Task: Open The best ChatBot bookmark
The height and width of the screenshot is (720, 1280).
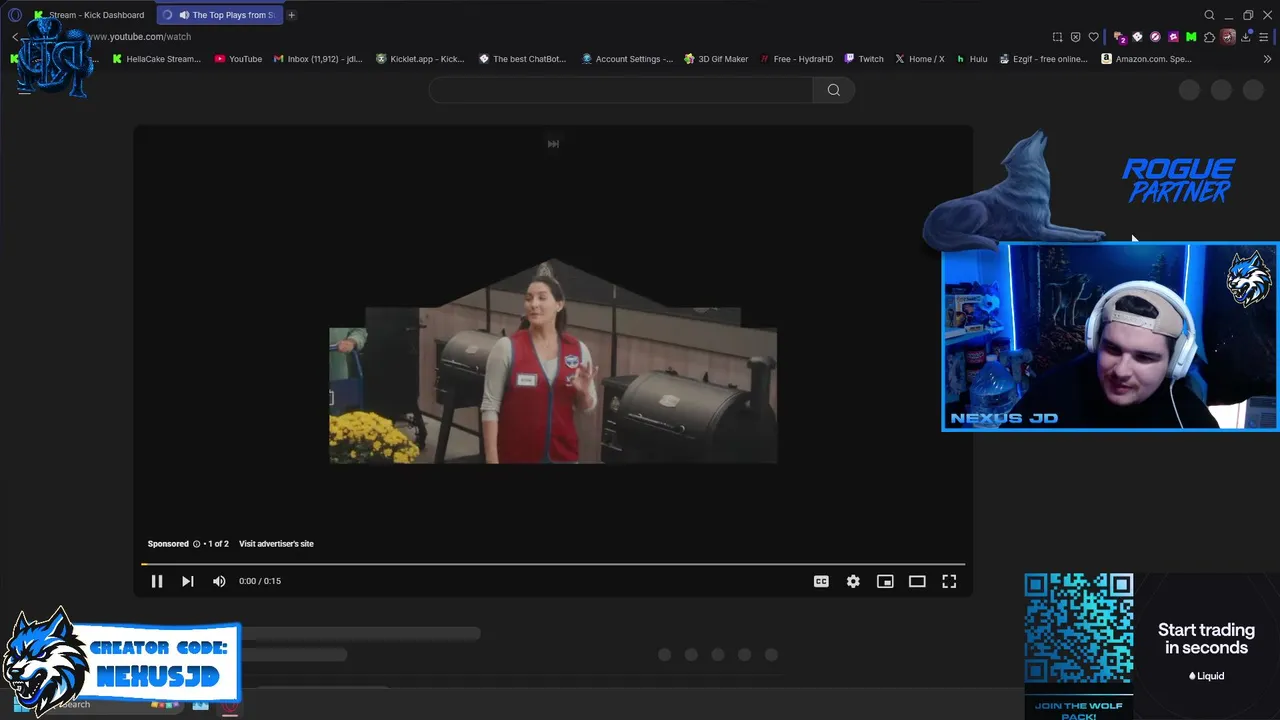Action: point(522,59)
